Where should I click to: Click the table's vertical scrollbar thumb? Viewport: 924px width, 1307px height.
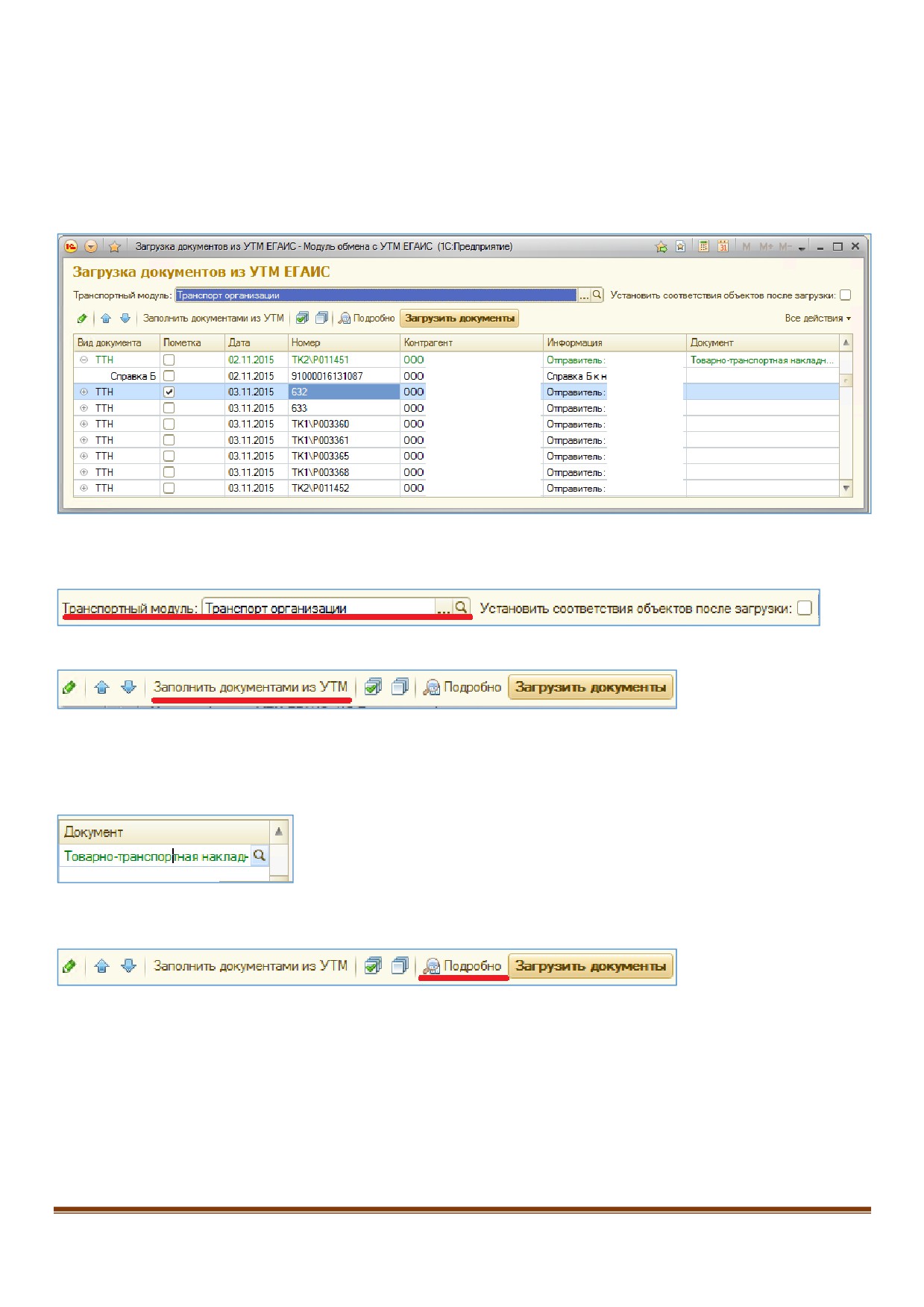click(846, 380)
